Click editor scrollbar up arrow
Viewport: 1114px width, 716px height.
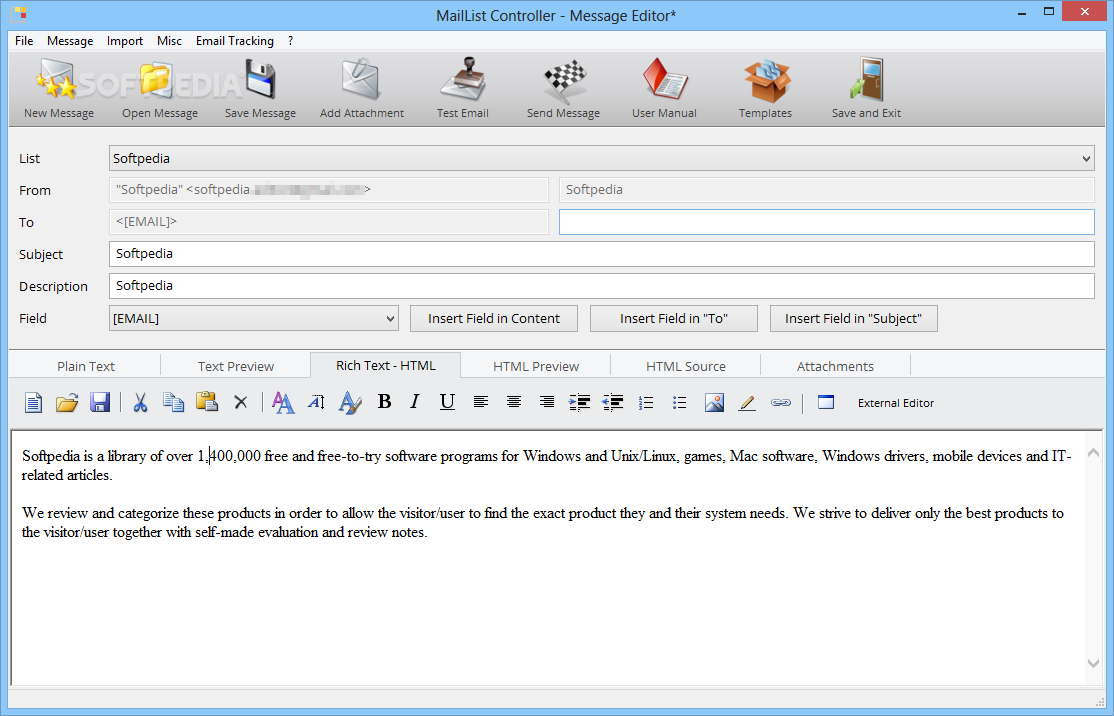click(1093, 452)
